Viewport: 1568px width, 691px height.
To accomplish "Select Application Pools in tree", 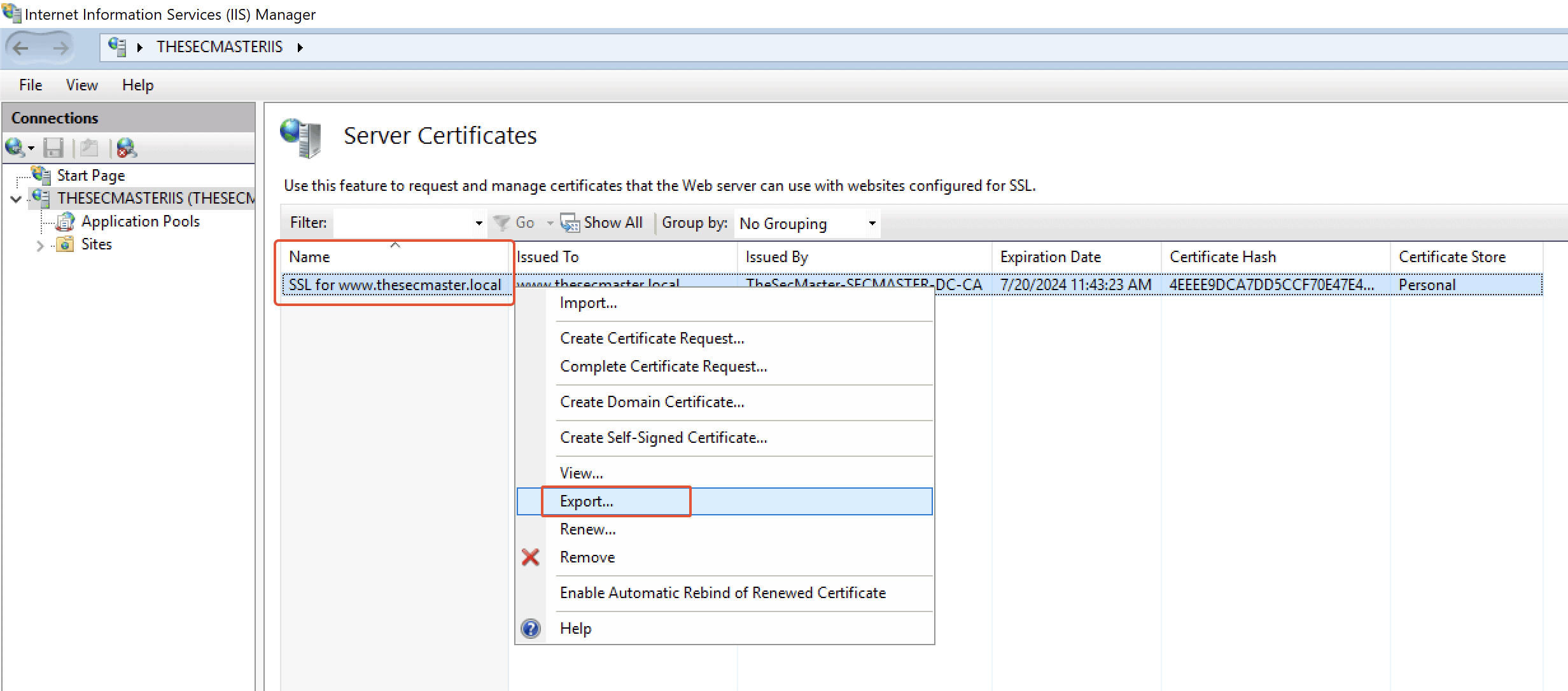I will pyautogui.click(x=141, y=221).
